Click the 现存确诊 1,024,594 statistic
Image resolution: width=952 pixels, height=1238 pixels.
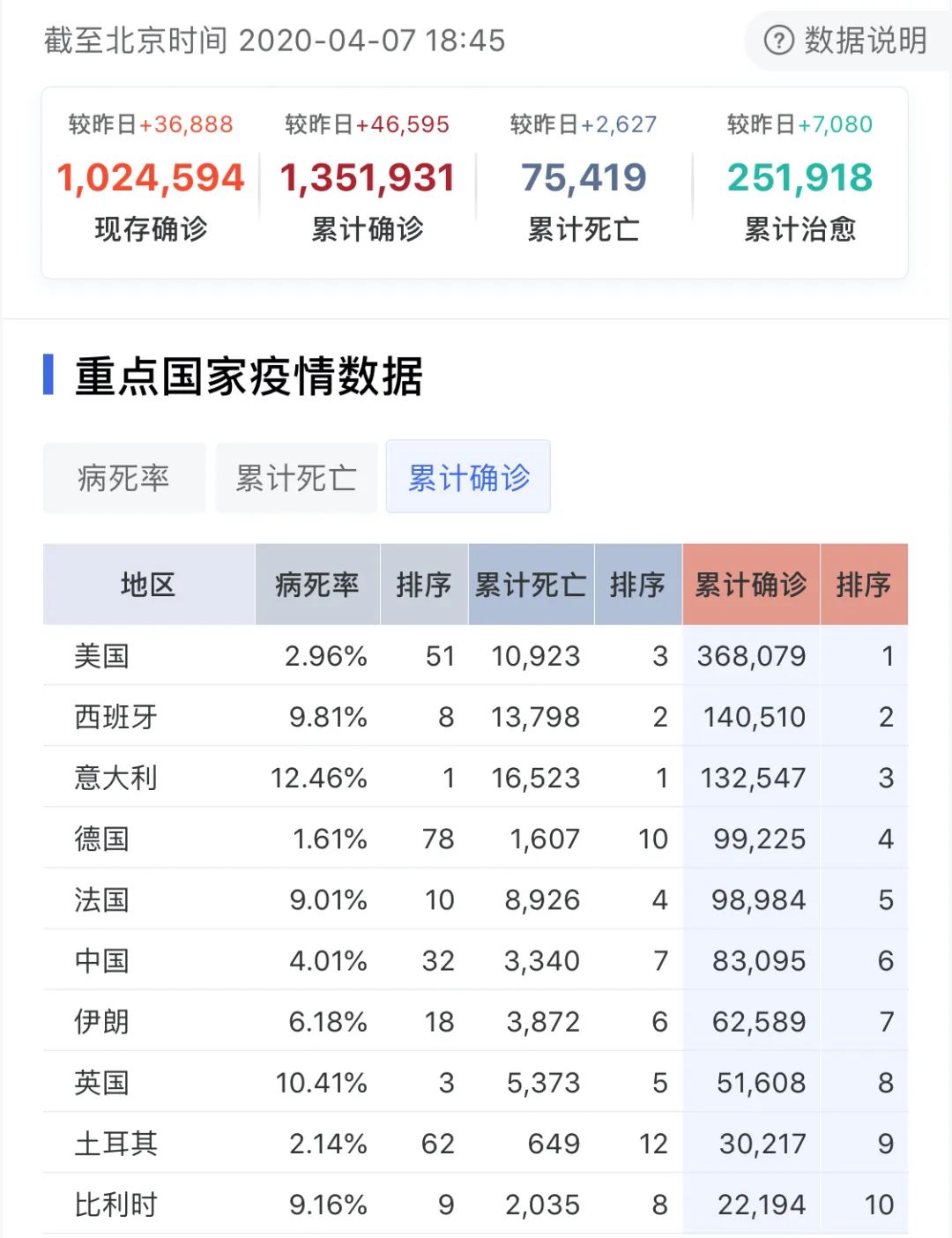tap(151, 179)
